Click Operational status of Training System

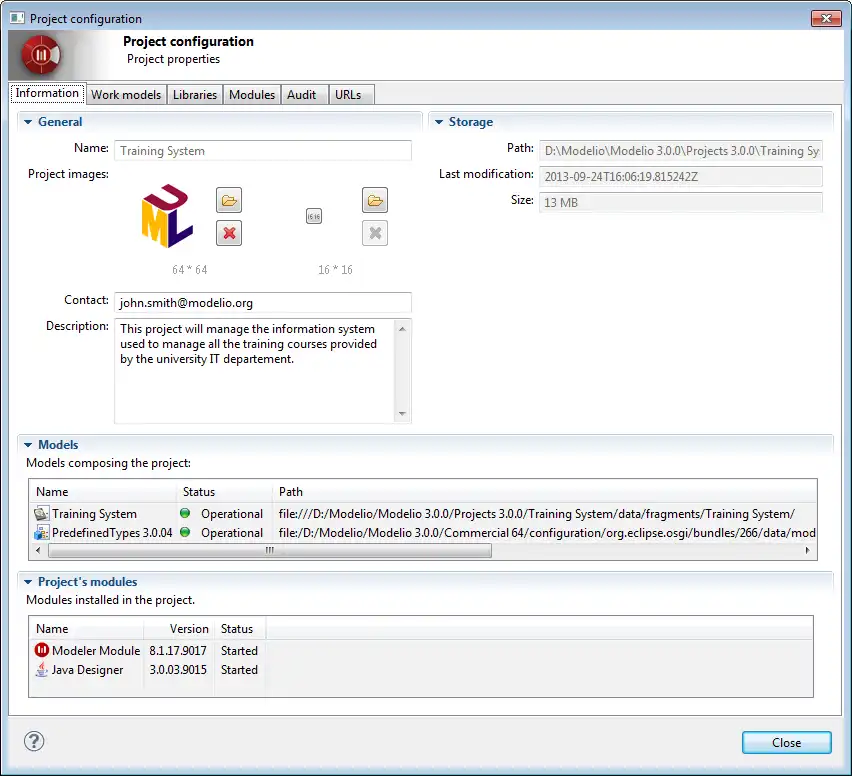232,514
